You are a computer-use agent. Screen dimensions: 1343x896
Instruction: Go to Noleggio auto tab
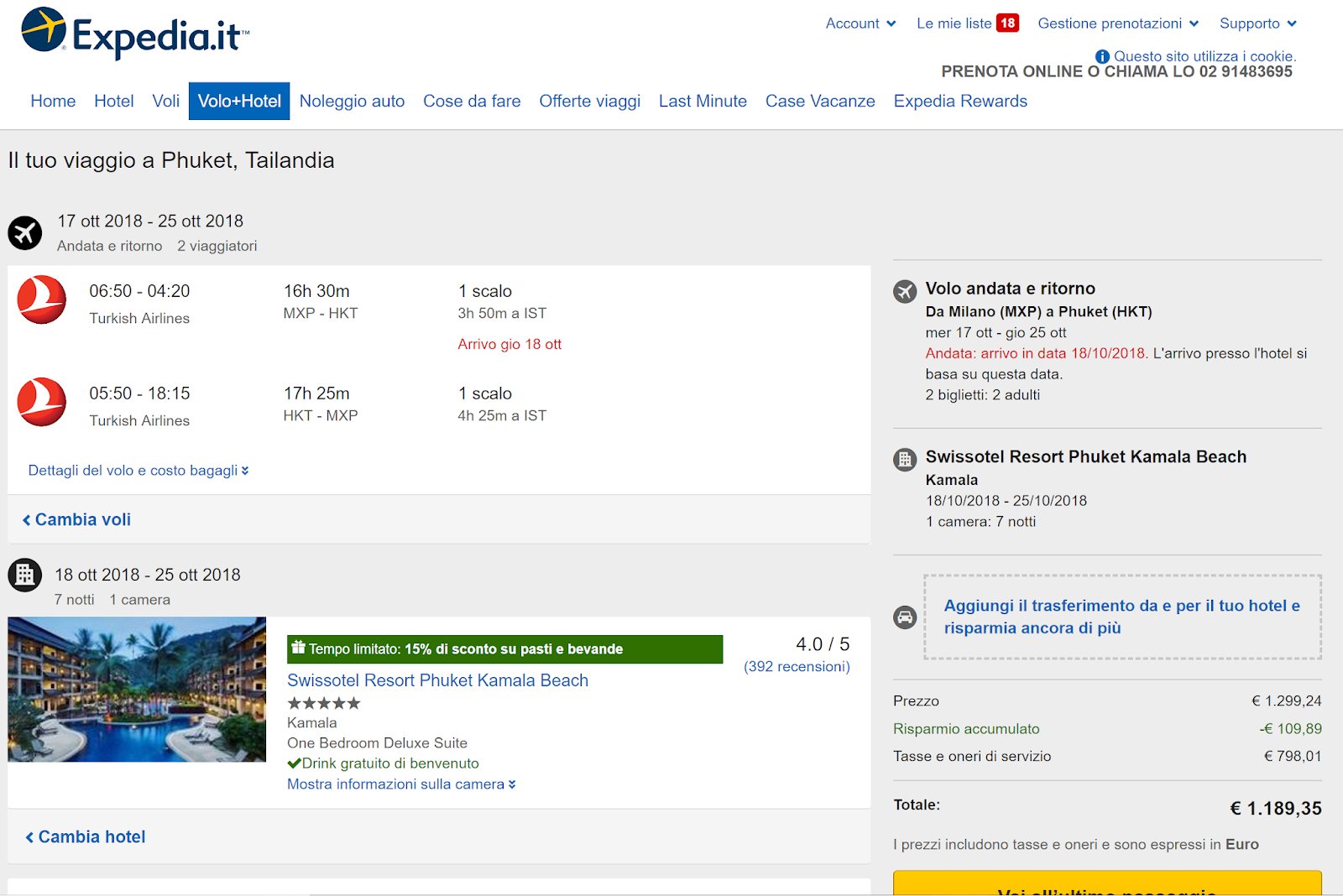pyautogui.click(x=352, y=102)
